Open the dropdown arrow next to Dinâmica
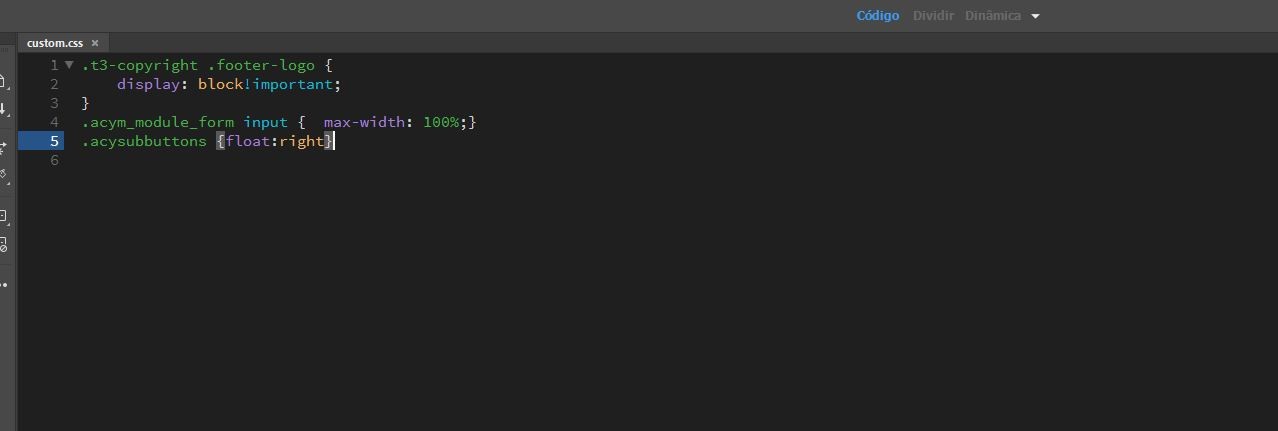The height and width of the screenshot is (431, 1278). pyautogui.click(x=1036, y=16)
